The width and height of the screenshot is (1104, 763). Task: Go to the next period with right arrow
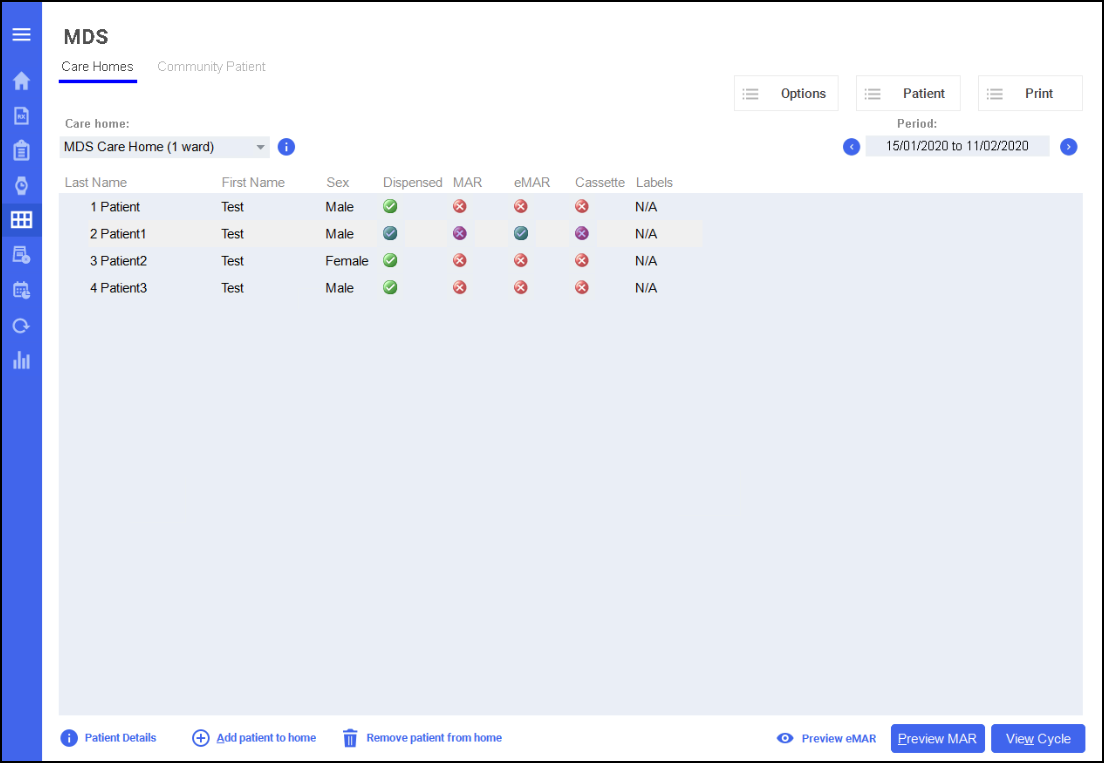(1069, 147)
